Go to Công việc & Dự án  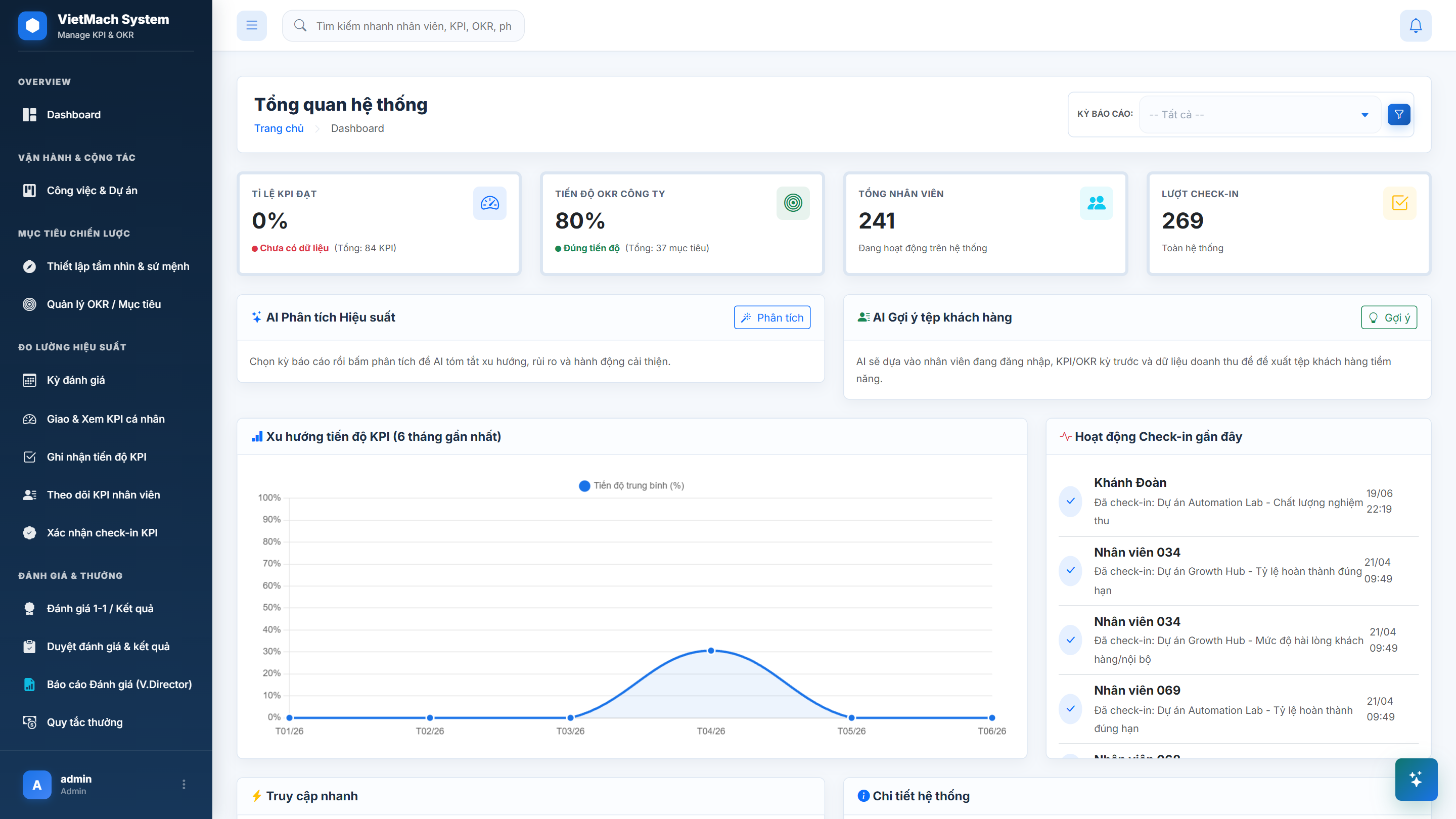[x=106, y=191]
